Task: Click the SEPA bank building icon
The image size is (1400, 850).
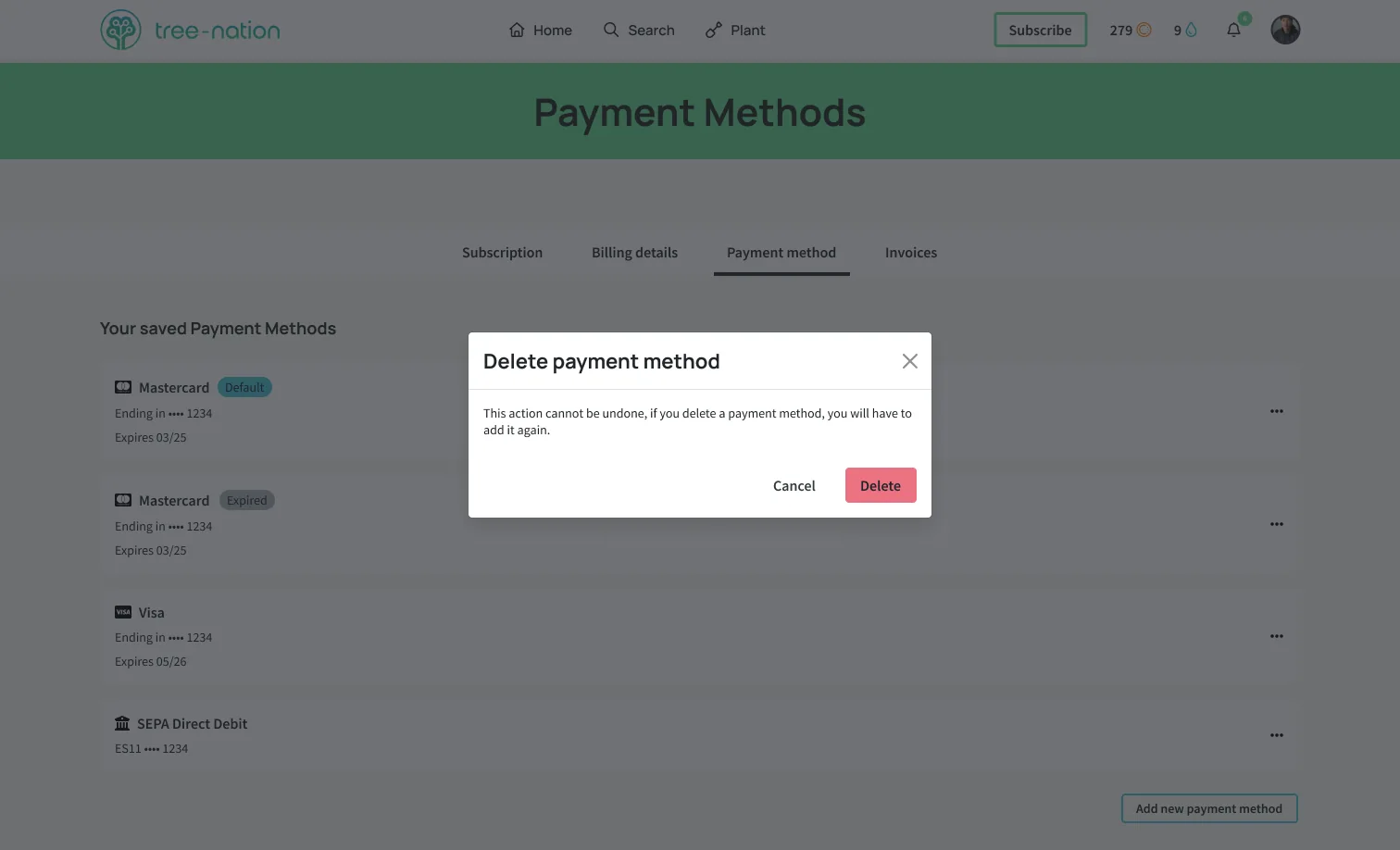Action: point(122,723)
